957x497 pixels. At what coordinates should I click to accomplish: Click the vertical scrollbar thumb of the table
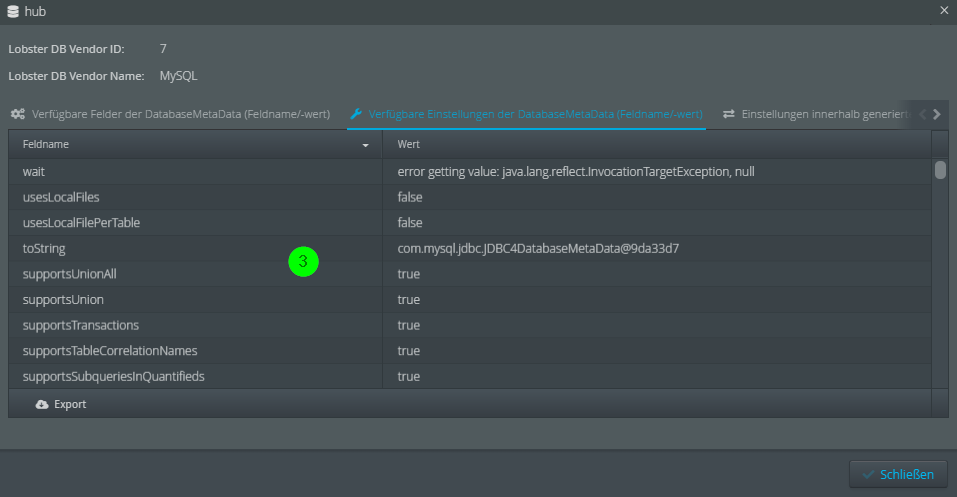click(940, 170)
